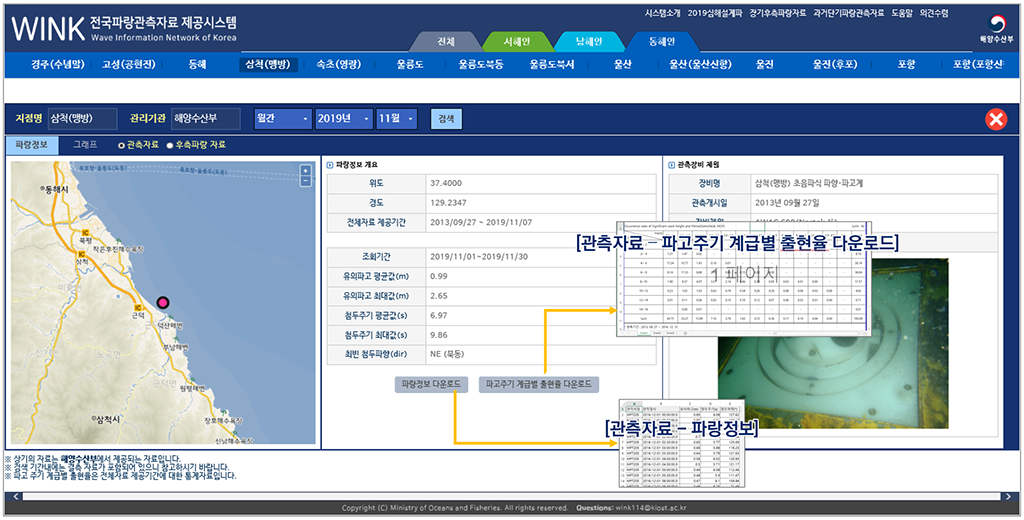Image resolution: width=1024 pixels, height=520 pixels.
Task: Click the latitude value 37.4000
Action: 446,183
